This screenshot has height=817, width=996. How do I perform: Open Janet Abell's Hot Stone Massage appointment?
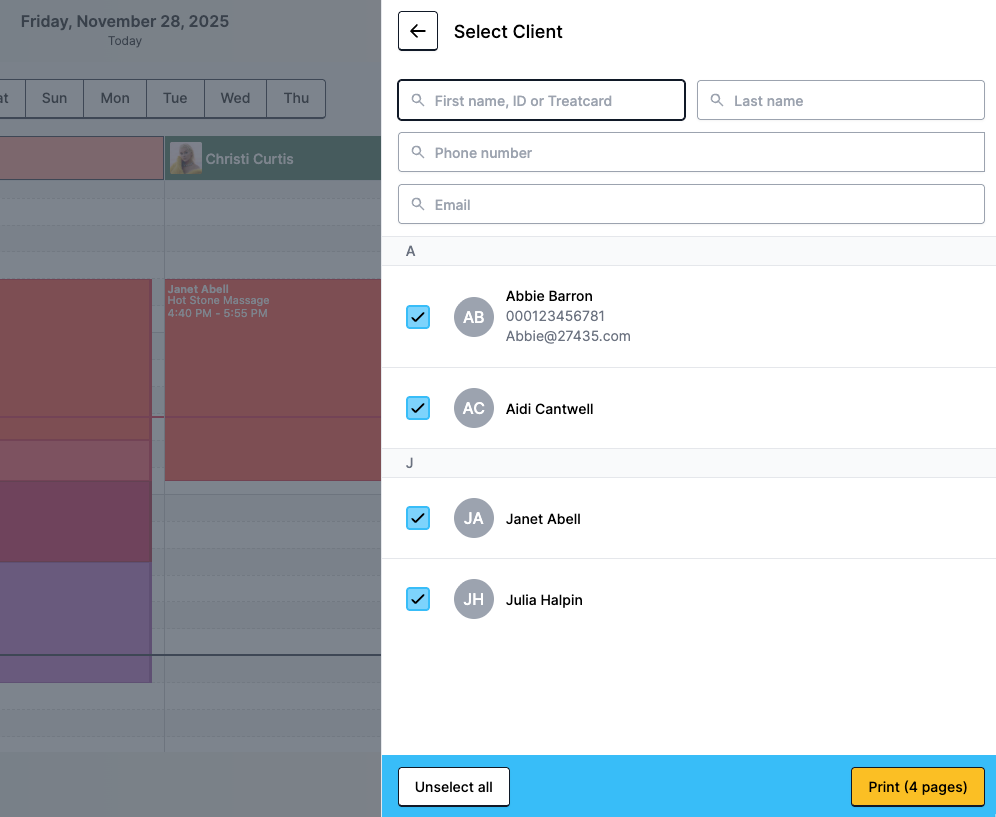pos(272,380)
